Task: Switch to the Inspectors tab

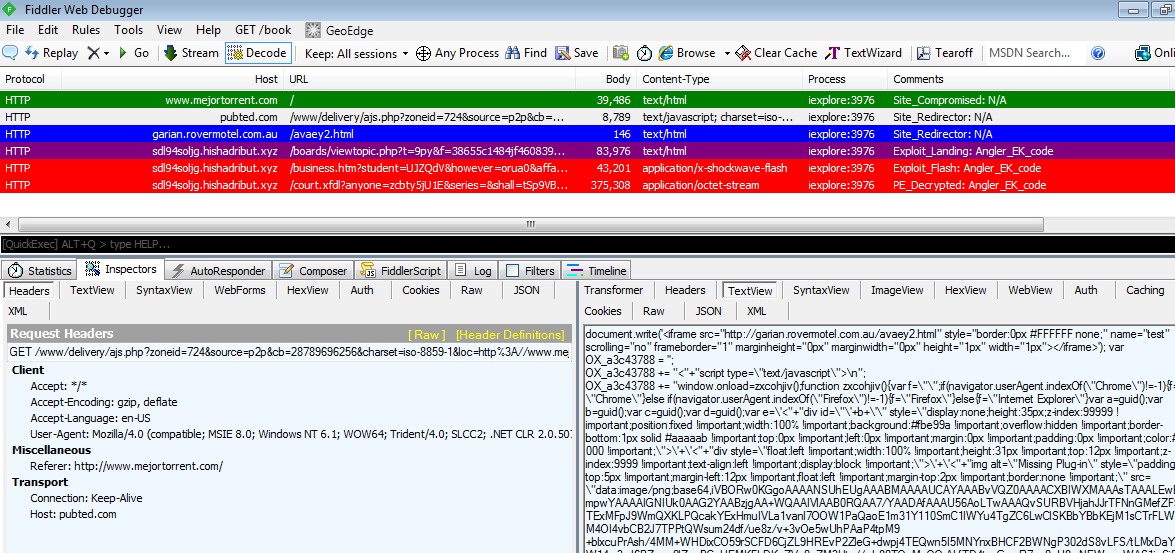Action: pyautogui.click(x=121, y=269)
